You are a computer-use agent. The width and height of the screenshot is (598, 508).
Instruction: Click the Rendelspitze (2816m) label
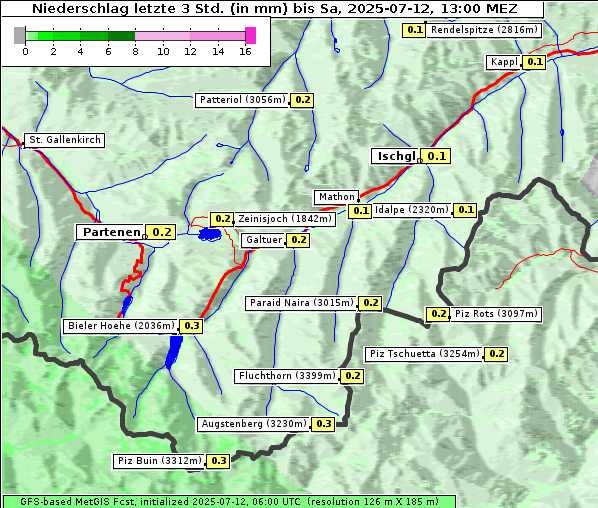(484, 30)
